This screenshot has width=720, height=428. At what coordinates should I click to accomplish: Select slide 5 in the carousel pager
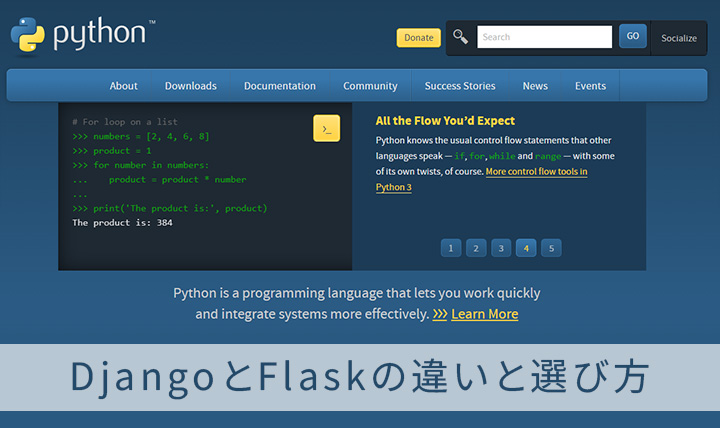click(x=551, y=248)
